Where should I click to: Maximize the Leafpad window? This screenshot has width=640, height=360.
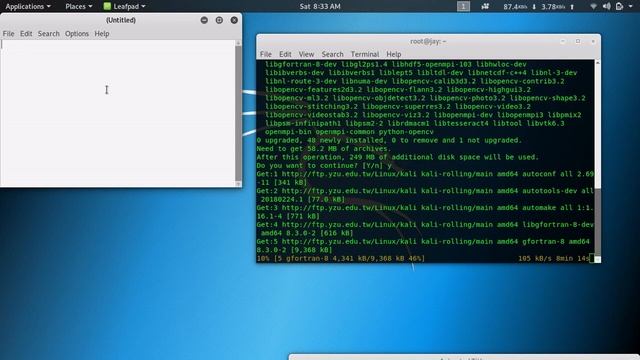(219, 20)
